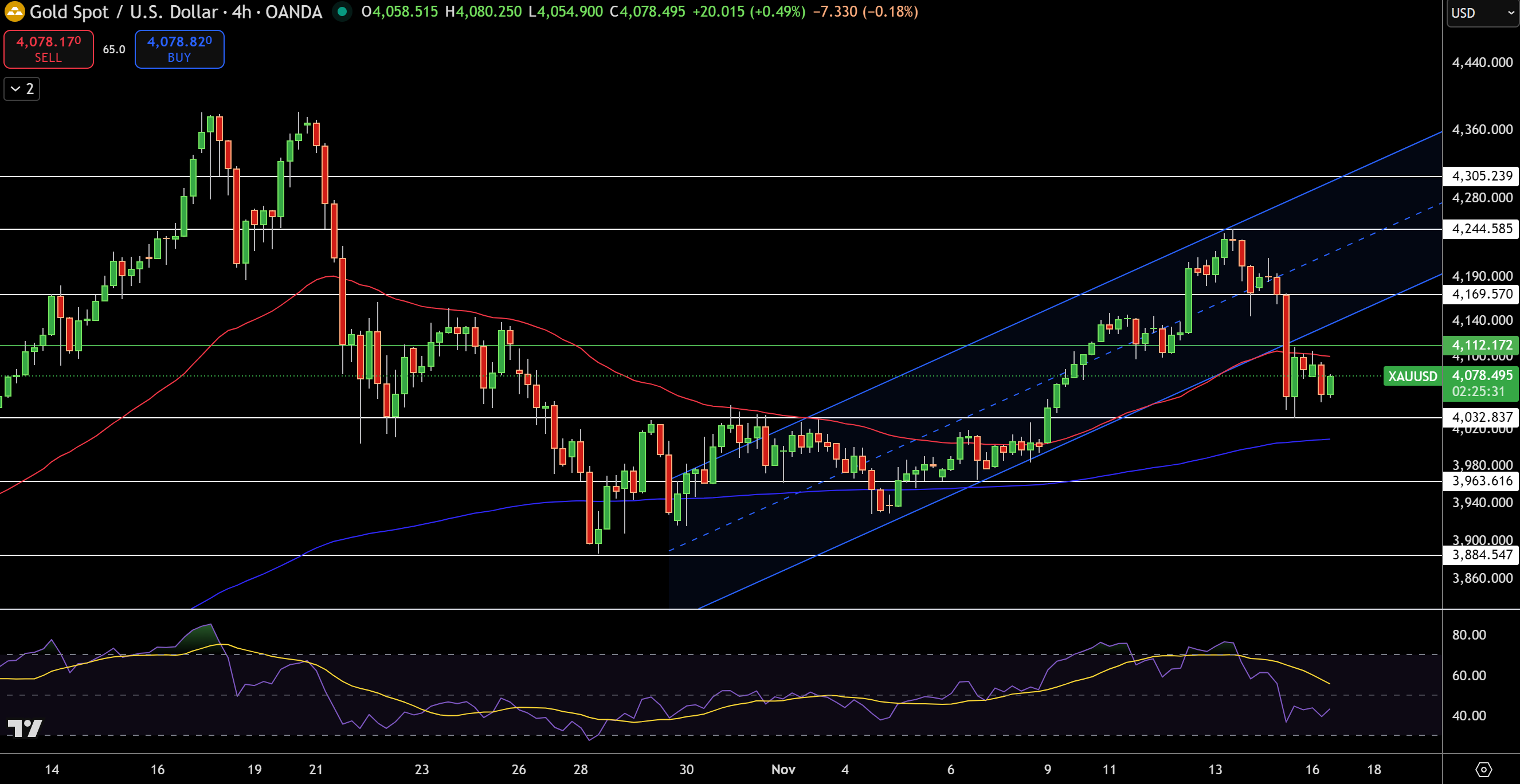The width and height of the screenshot is (1520, 784).
Task: Click the Nov label on the time axis
Action: pos(783,769)
